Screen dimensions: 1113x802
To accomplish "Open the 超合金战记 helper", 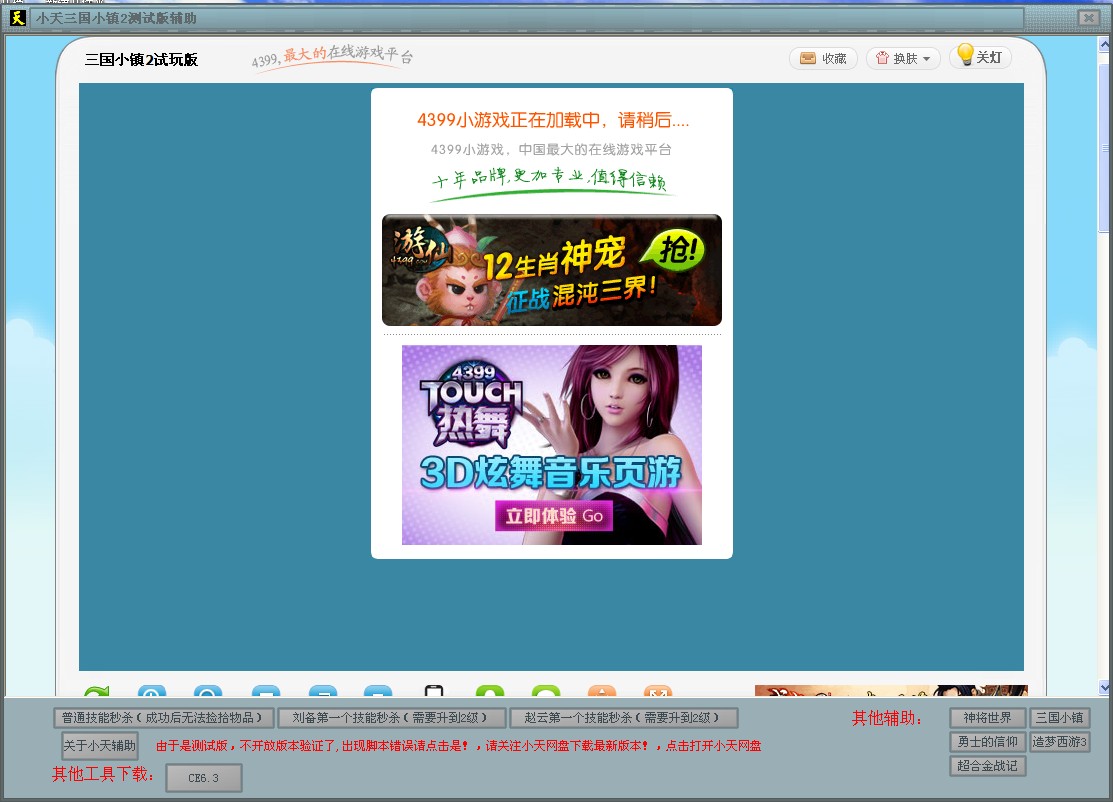I will [x=987, y=767].
